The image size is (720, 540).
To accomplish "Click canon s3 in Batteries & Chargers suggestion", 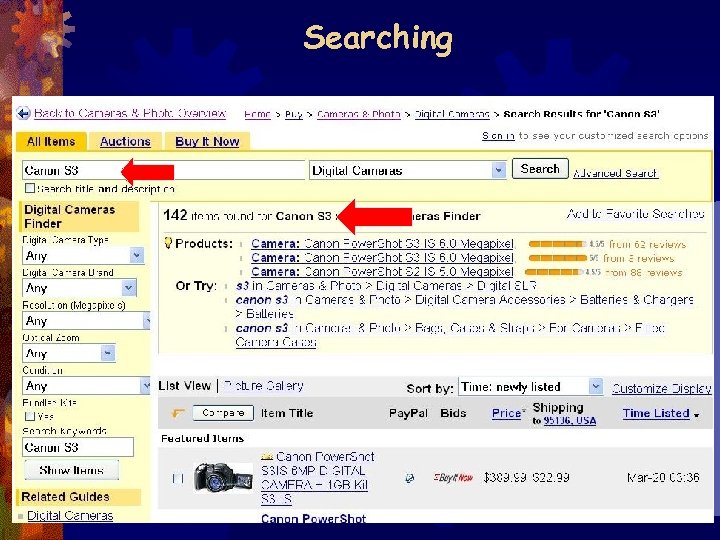I will point(464,307).
